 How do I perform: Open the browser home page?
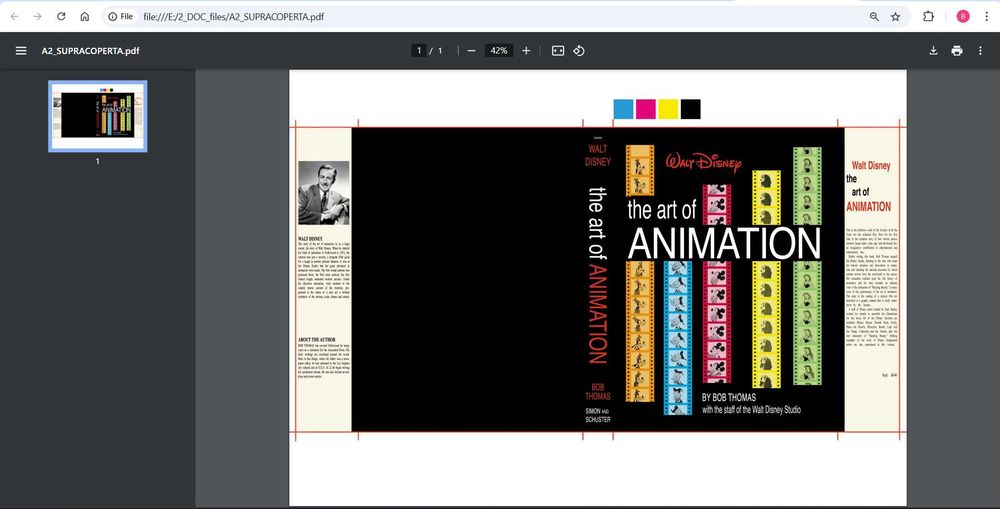pyautogui.click(x=84, y=17)
